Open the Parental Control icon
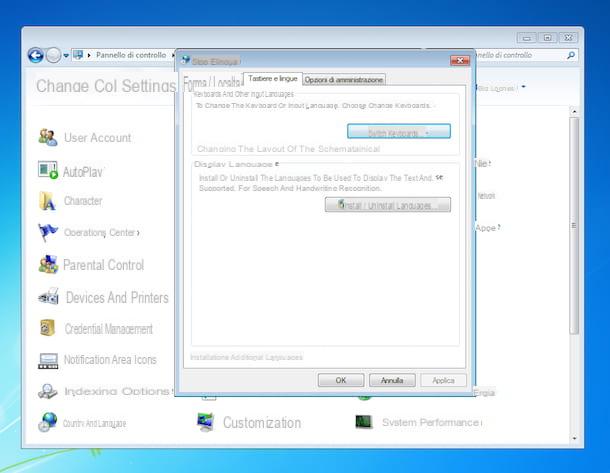Viewport: 610px width, 473px height. 48,265
